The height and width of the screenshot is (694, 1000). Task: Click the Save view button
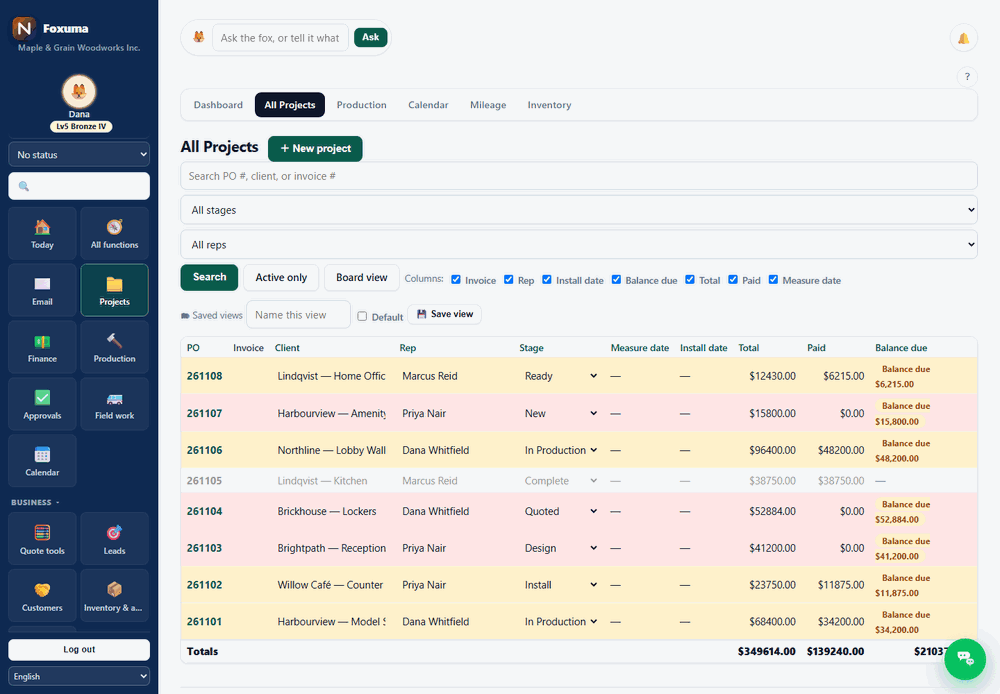(445, 314)
